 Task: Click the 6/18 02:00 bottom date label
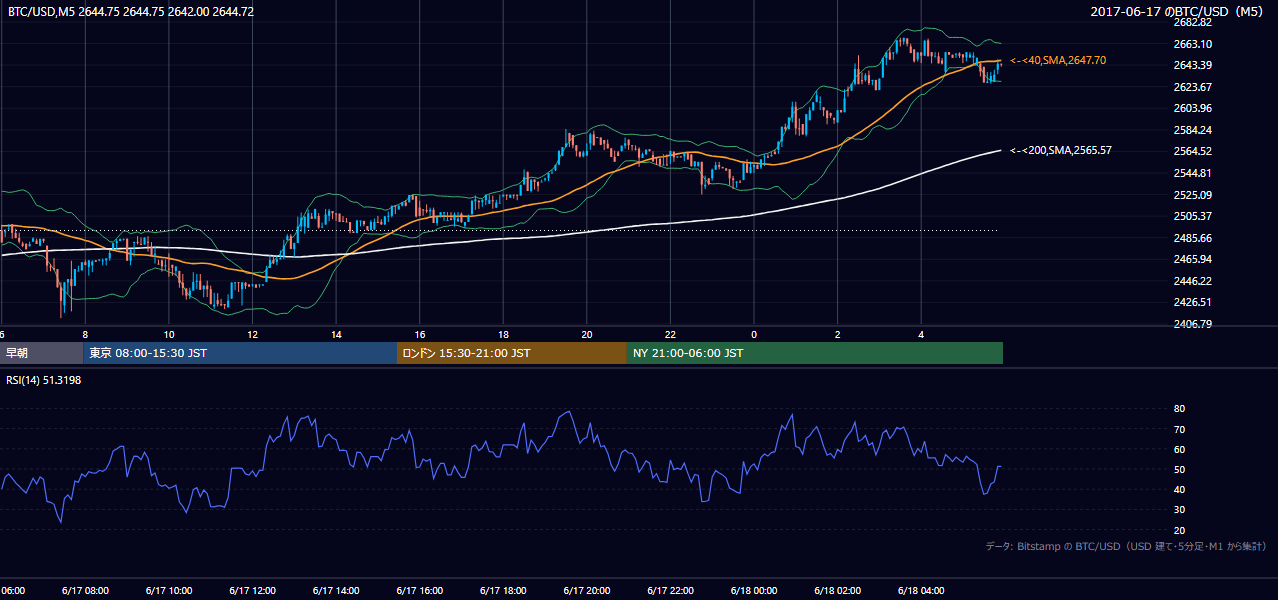[838, 590]
